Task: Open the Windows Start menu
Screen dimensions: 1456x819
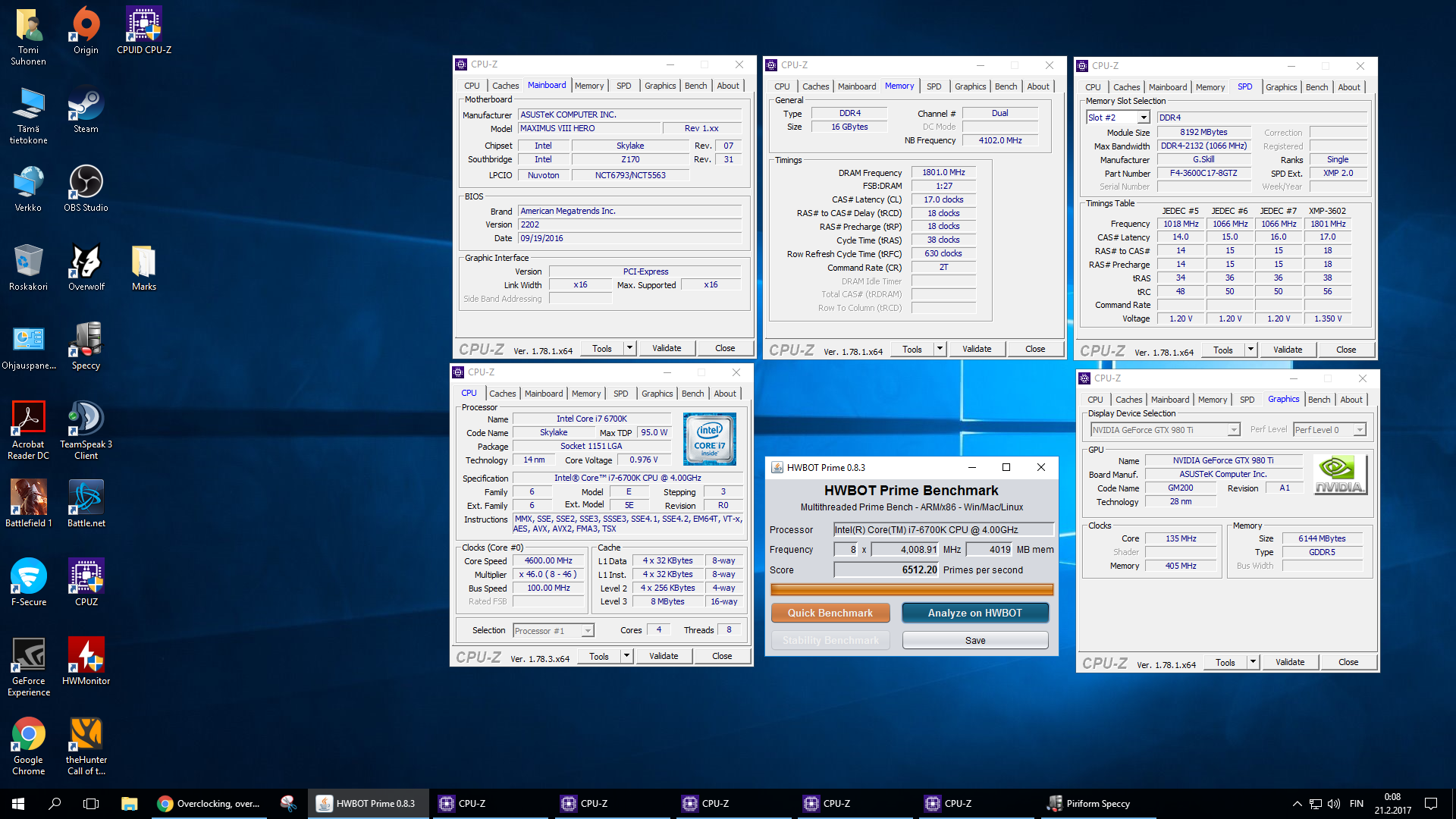Action: (x=18, y=804)
